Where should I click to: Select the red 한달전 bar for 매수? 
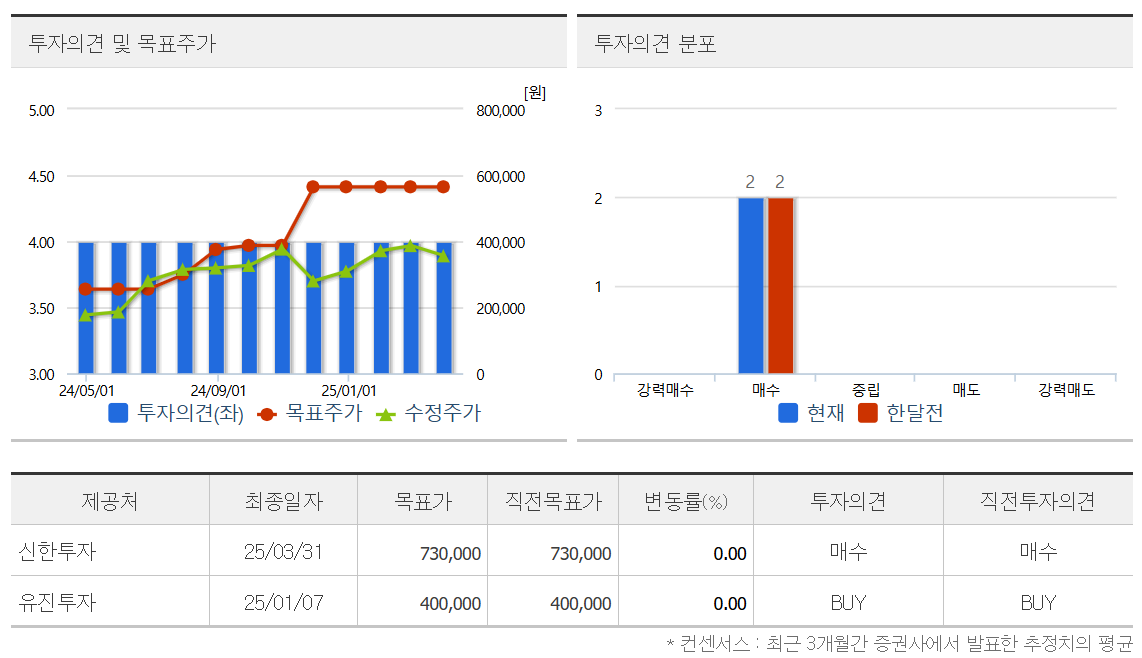(781, 286)
